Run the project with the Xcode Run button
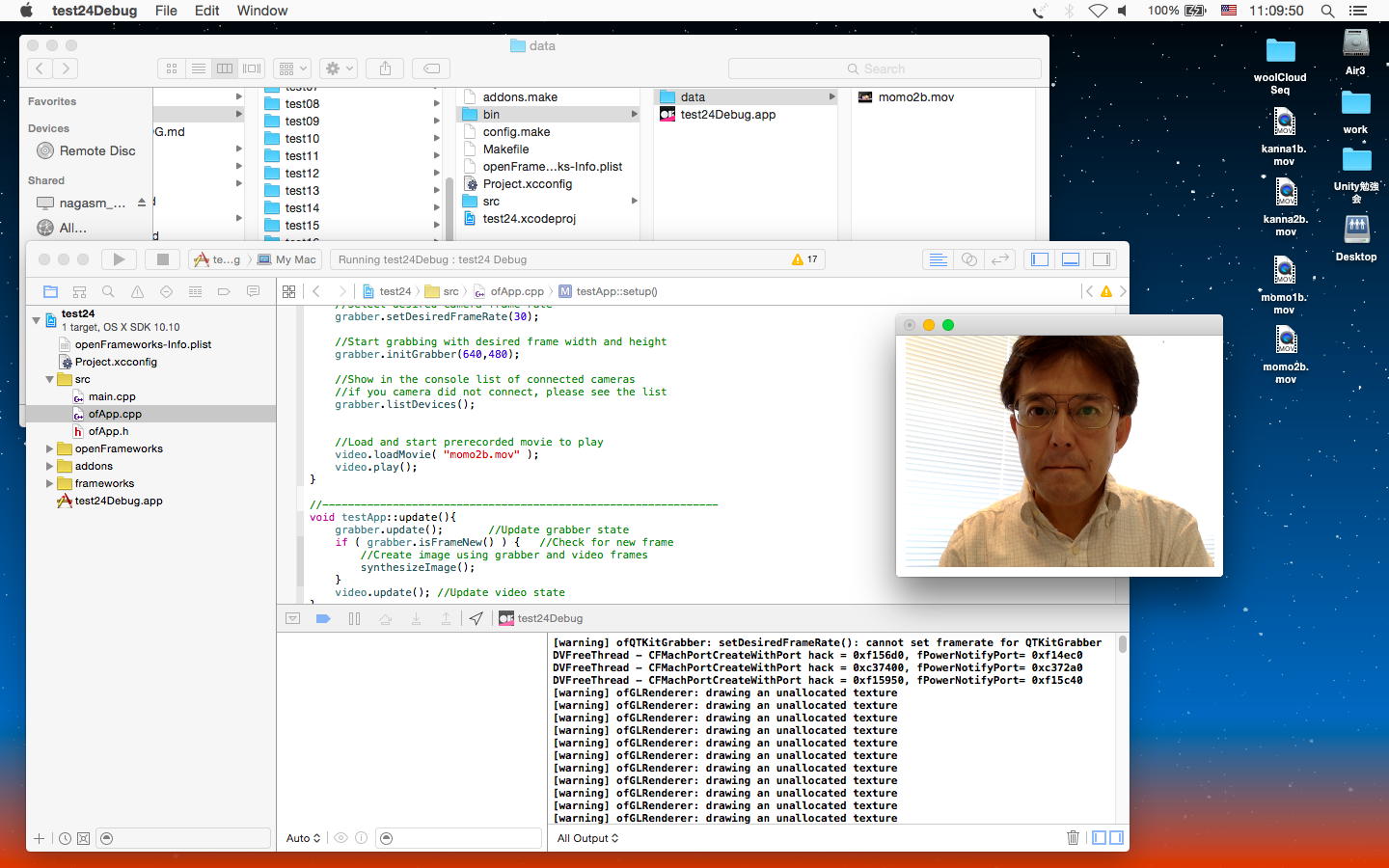The image size is (1389, 868). (x=119, y=259)
